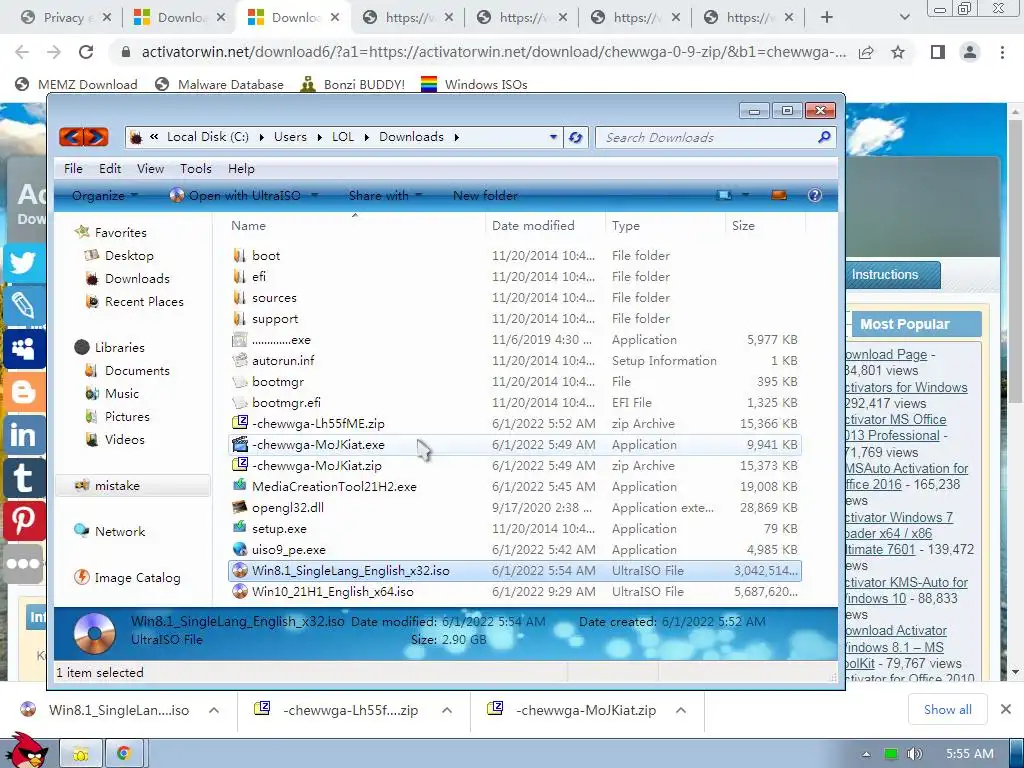Image resolution: width=1024 pixels, height=768 pixels.
Task: Click the New folder button
Action: click(485, 195)
